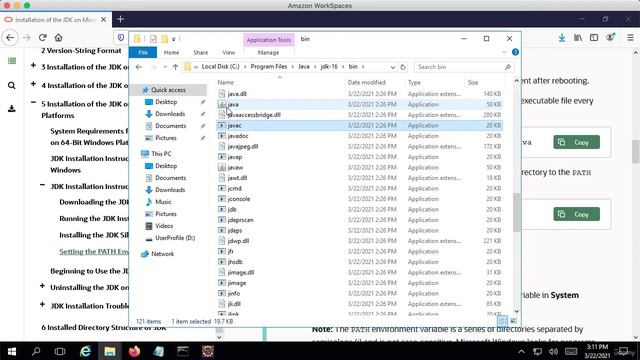The width and height of the screenshot is (640, 360).
Task: Open a new Firefox tab
Action: coord(120,19)
